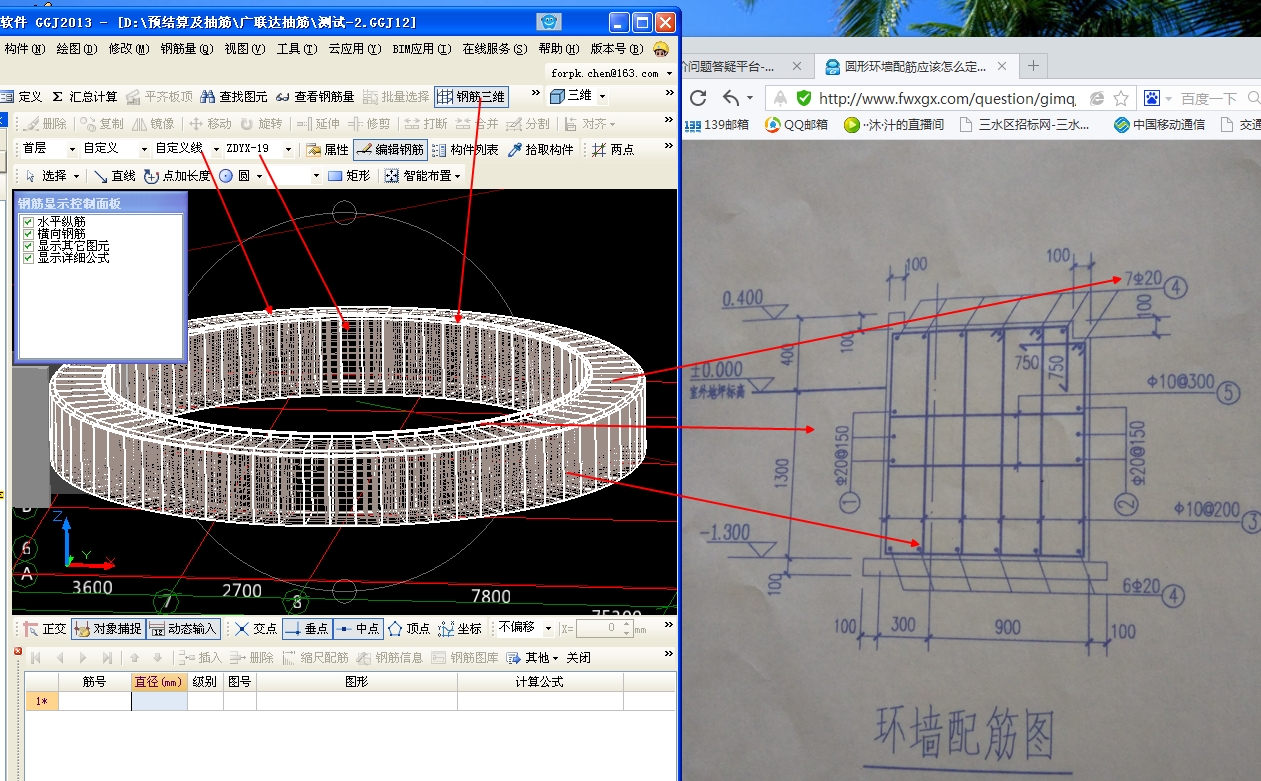Viewport: 1261px width, 781px height.
Task: Uncheck the 显示详细公式 checkbox
Action: pos(29,257)
